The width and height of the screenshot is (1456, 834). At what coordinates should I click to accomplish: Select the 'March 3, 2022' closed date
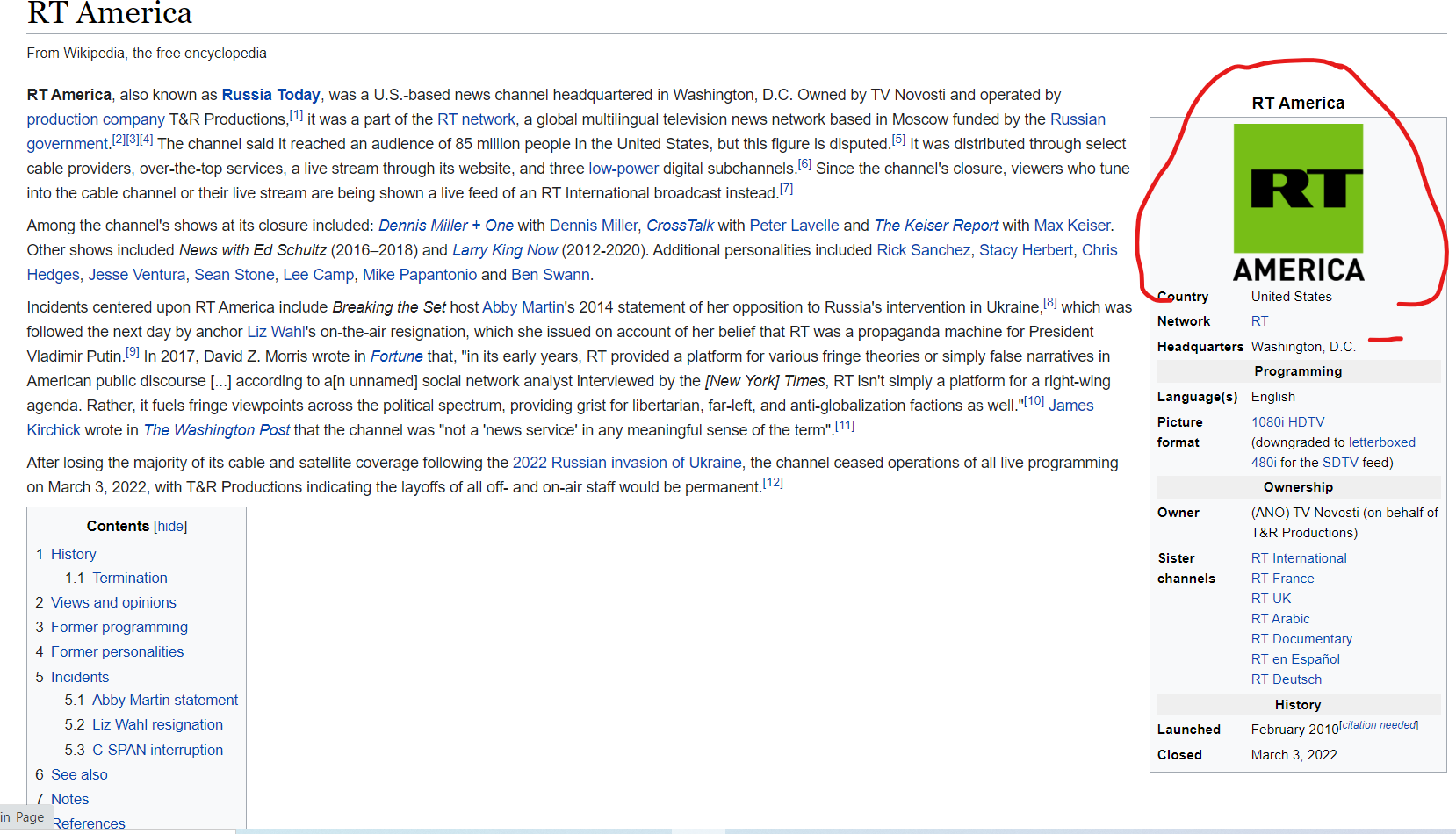click(x=1294, y=755)
